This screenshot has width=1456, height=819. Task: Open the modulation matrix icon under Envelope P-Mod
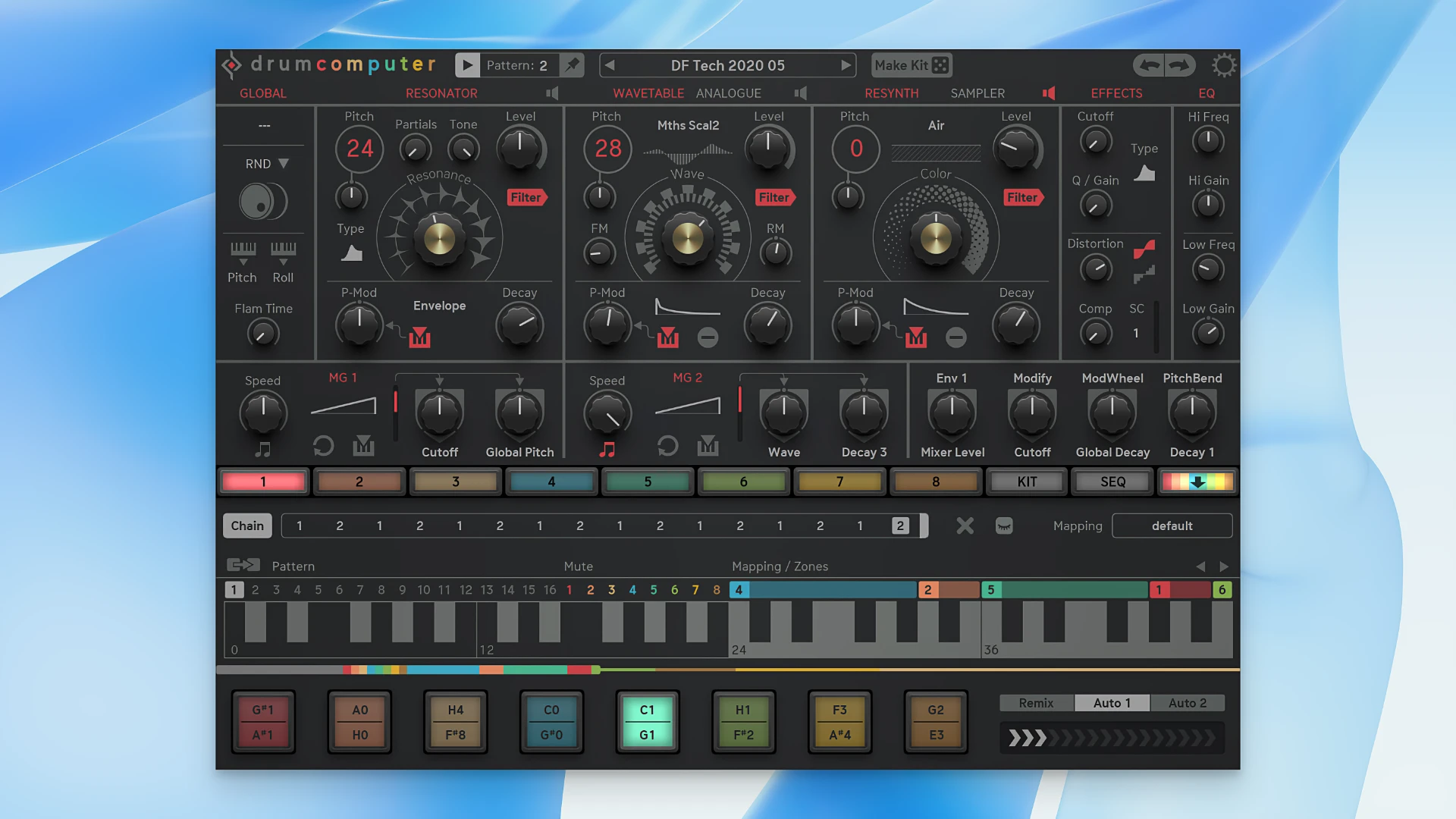[420, 338]
